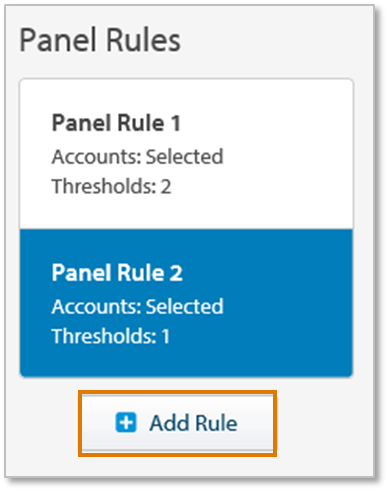Click Accounts: Selected under Panel Rule 2
The image size is (388, 491).
tap(137, 306)
